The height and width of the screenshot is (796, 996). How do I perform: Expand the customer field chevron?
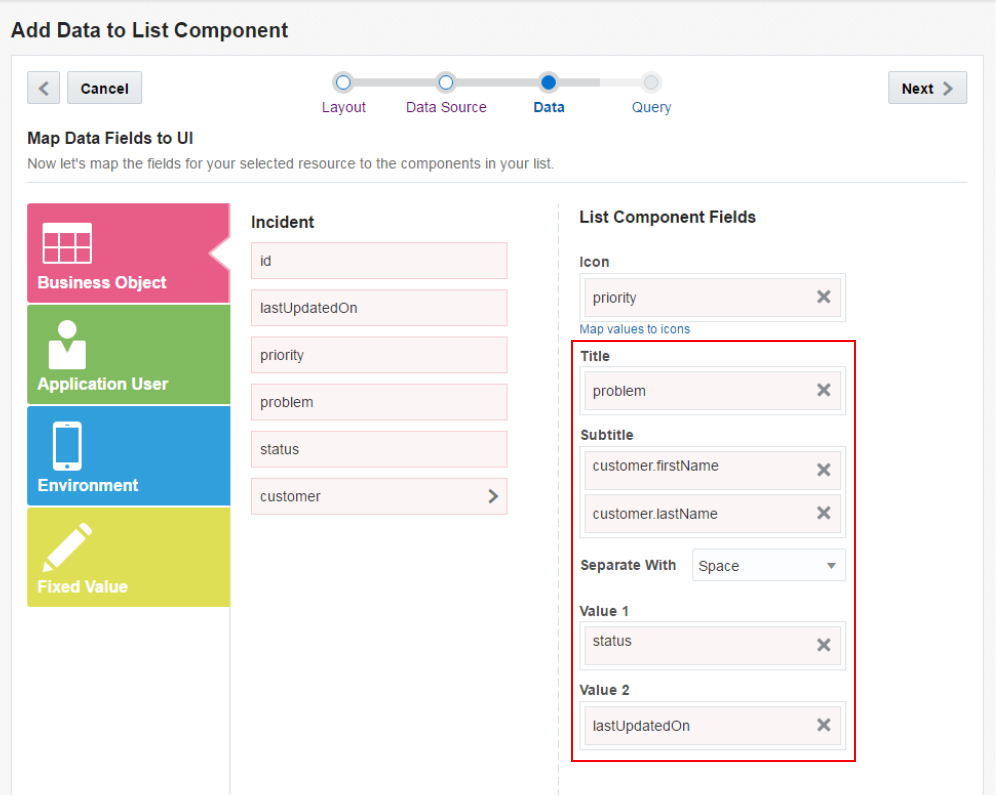click(493, 496)
